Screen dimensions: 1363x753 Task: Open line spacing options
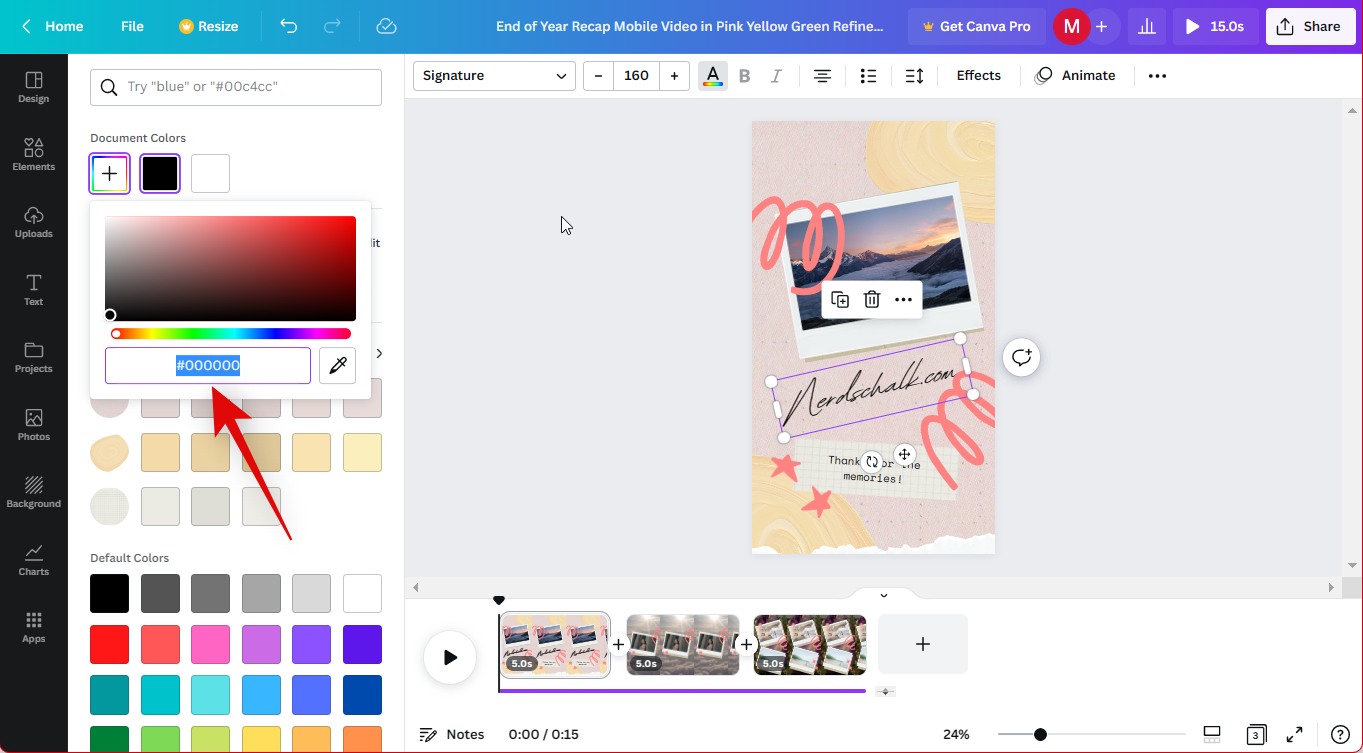[x=914, y=76]
